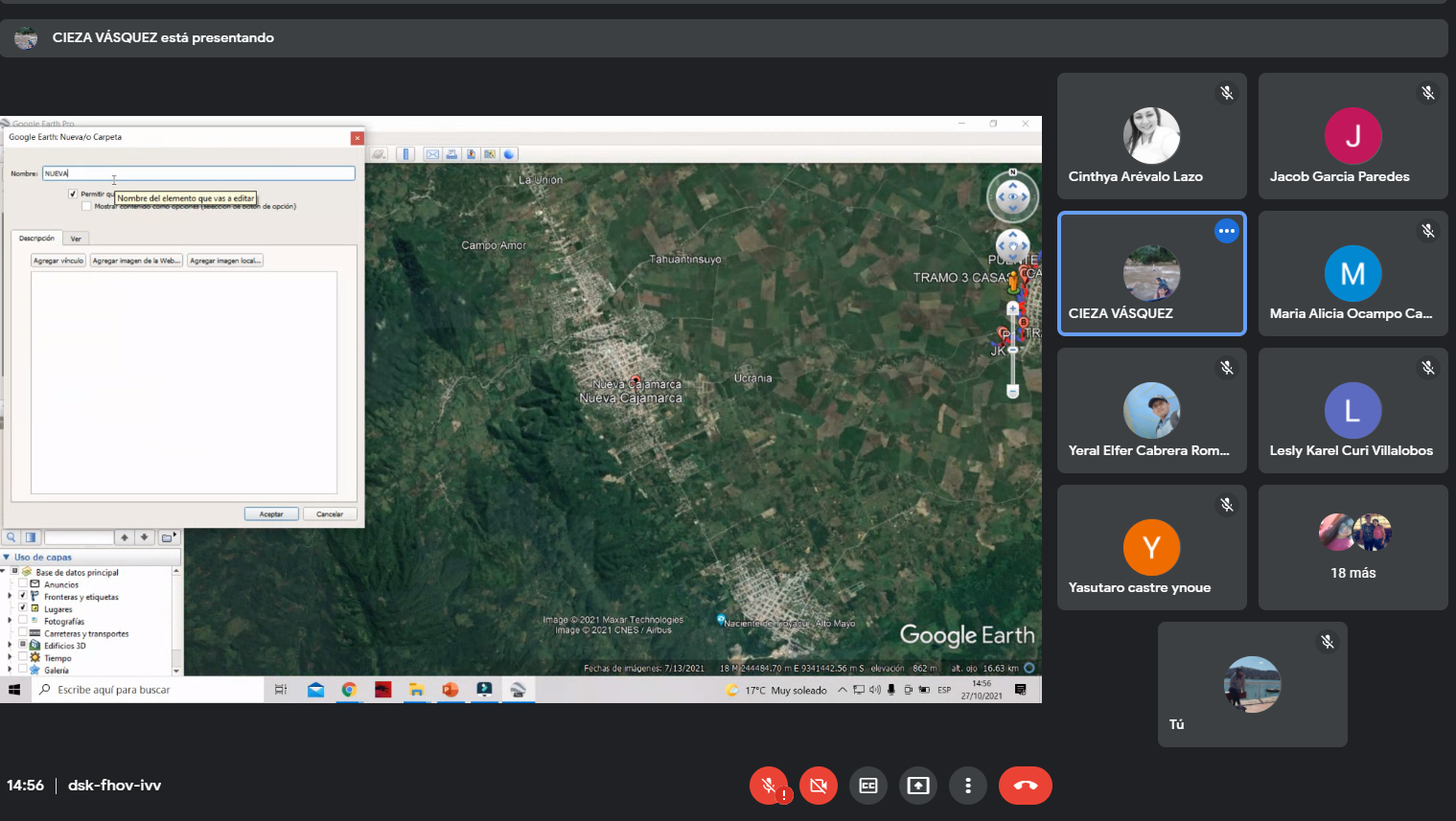The height and width of the screenshot is (821, 1456).
Task: Toggle the Anuncios layer checkbox
Action: tap(23, 582)
